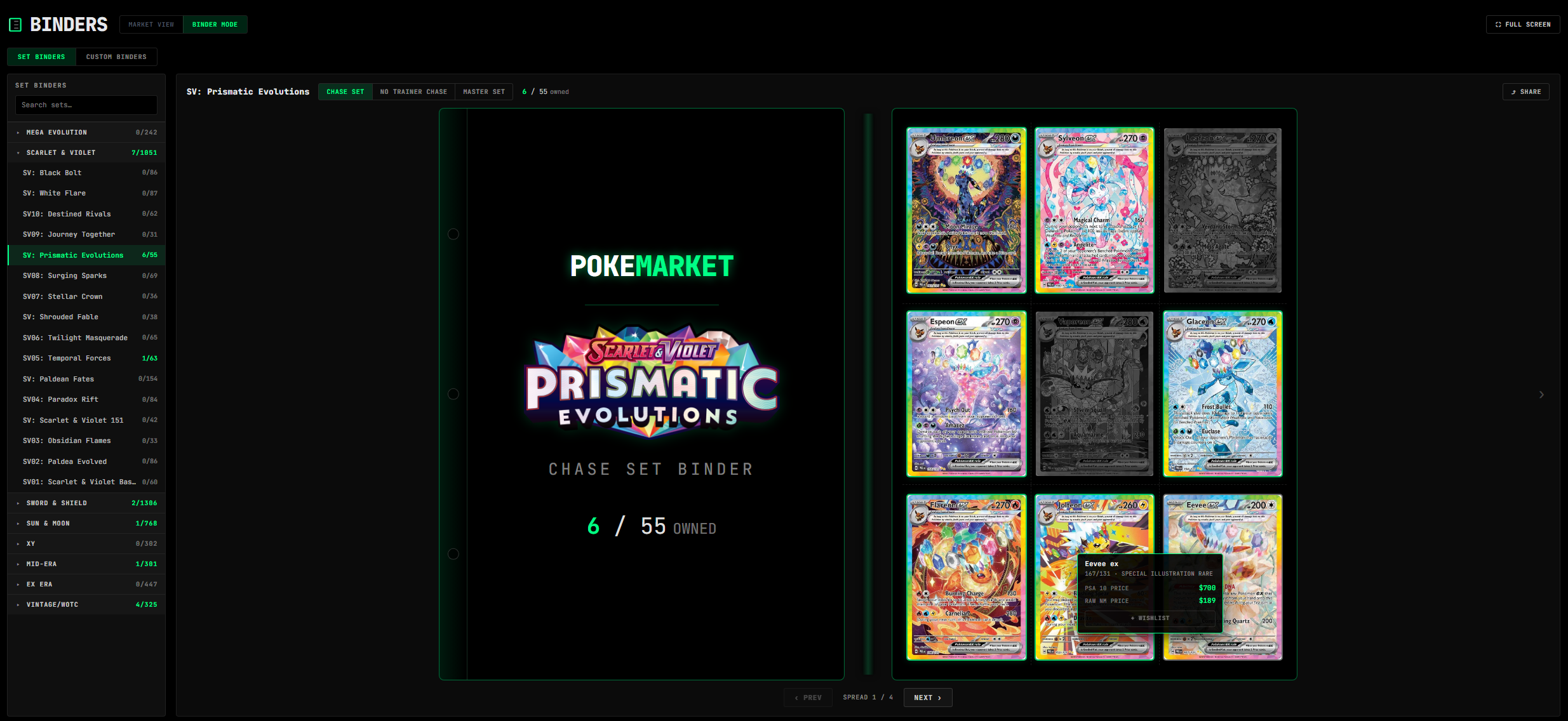Open SV09: Journey Together set
Screen dimensions: 1568x721
86,234
